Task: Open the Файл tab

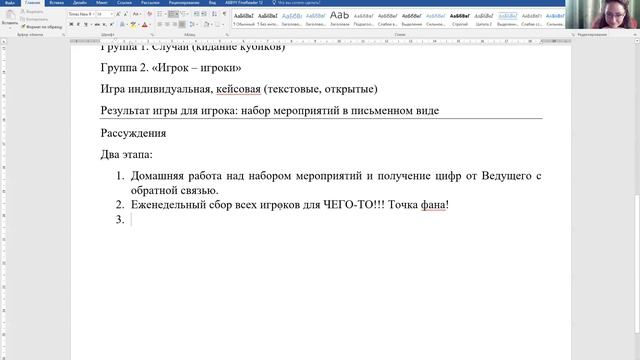Action: [x=10, y=2]
